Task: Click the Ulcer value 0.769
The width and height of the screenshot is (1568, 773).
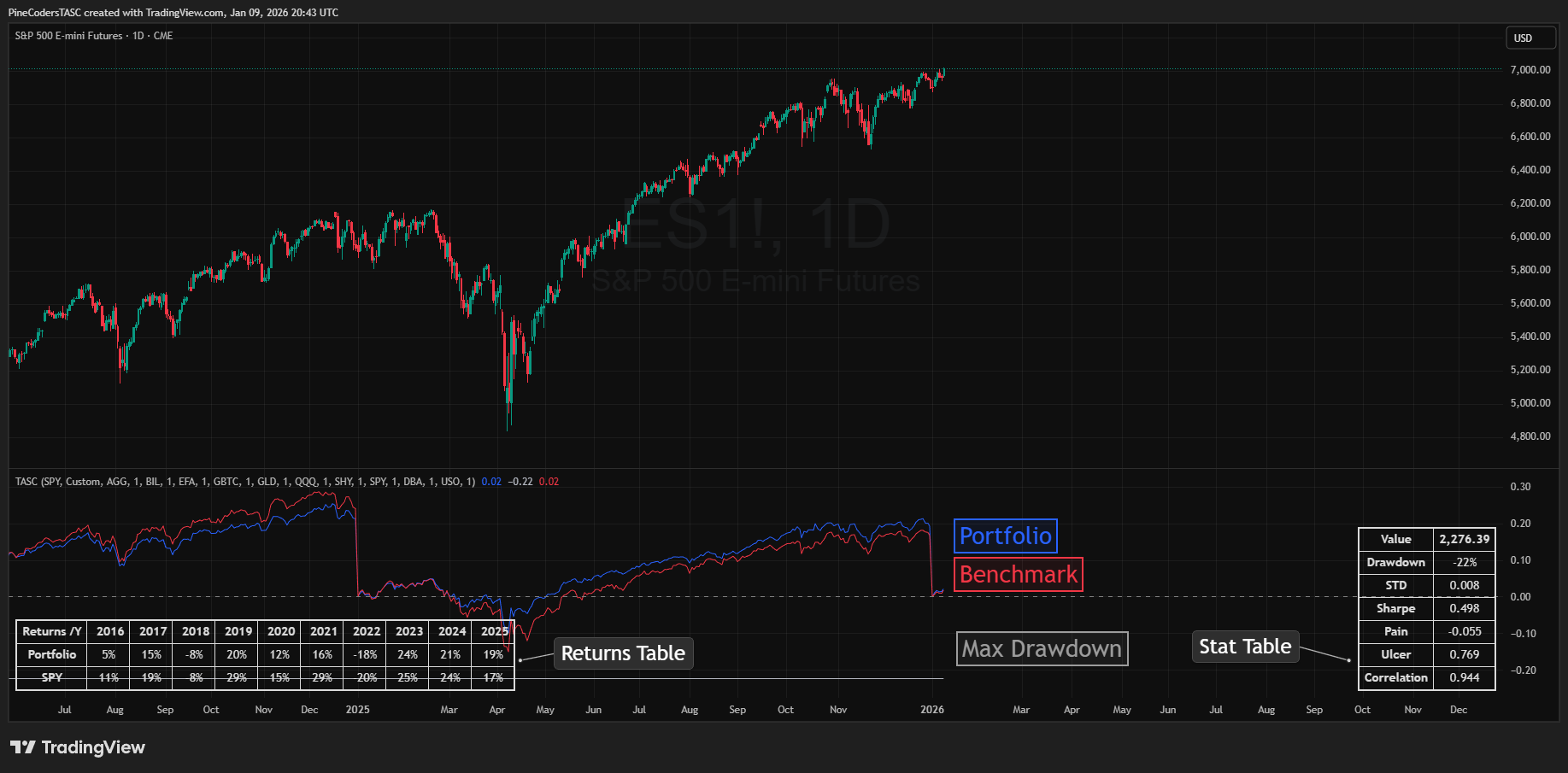Action: 1465,654
